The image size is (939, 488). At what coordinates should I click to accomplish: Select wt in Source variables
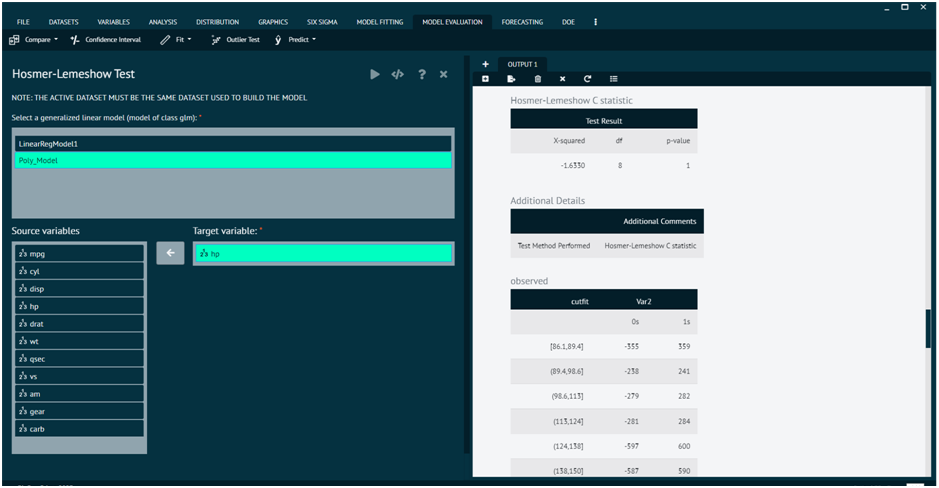[x=80, y=341]
